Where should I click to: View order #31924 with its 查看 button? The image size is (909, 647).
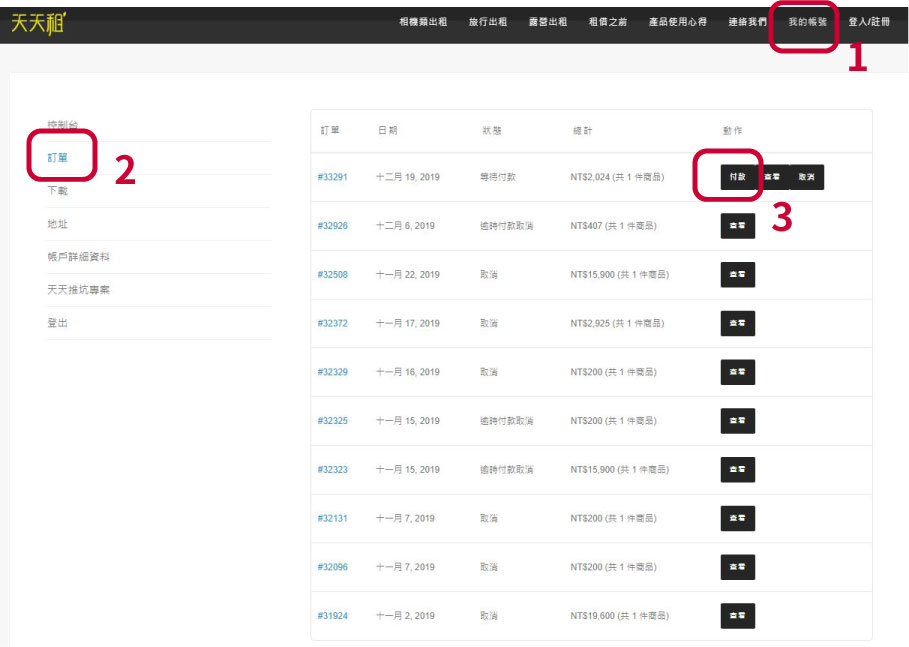[x=737, y=615]
